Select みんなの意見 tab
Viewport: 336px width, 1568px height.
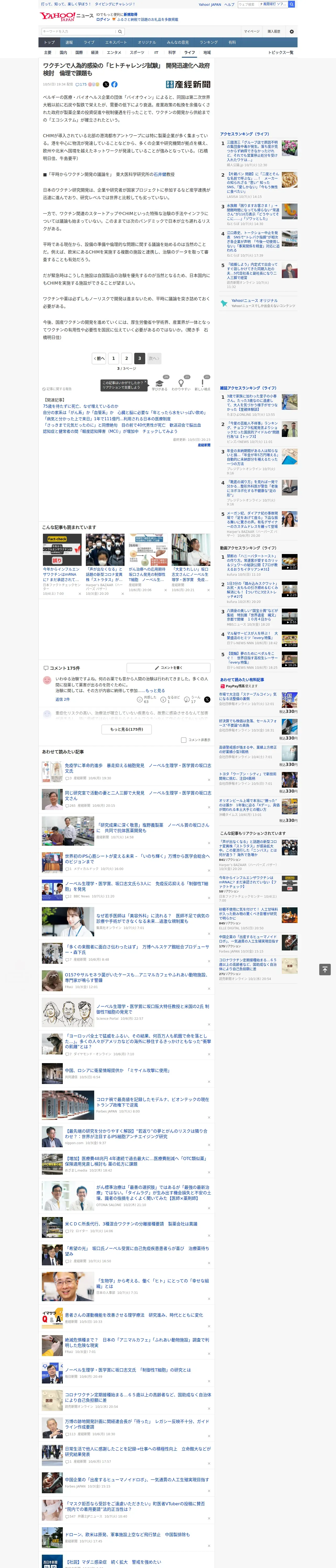pos(178,43)
